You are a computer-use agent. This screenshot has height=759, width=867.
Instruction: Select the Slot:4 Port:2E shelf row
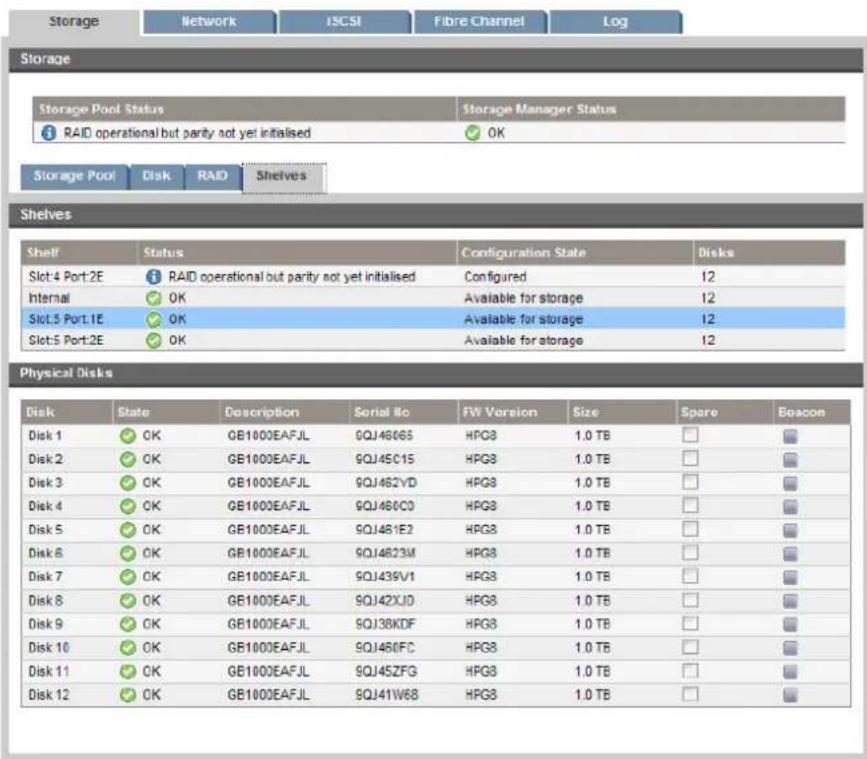[433, 276]
